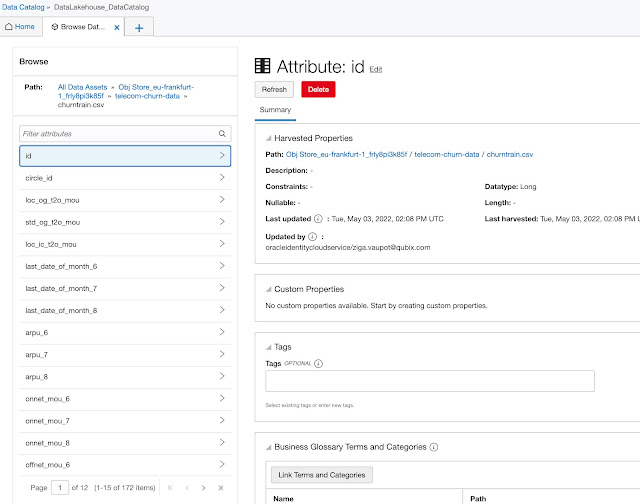Click Edit link next to Attribute id
Screen dimensions: 640x504
(376, 69)
